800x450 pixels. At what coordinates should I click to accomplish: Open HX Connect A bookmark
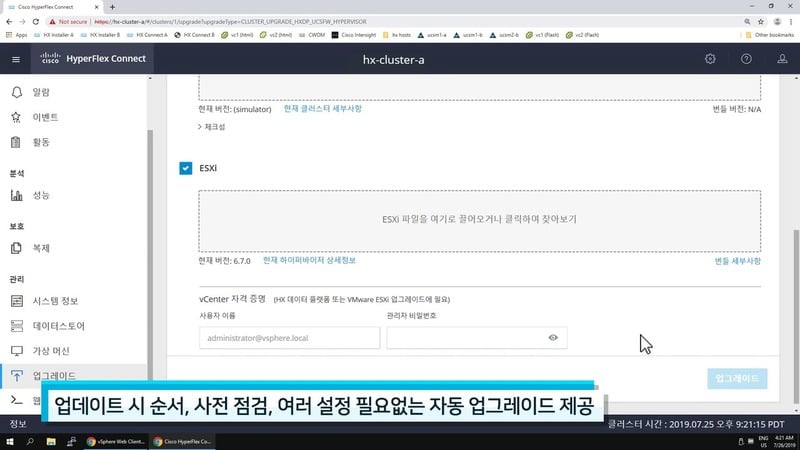[147, 35]
